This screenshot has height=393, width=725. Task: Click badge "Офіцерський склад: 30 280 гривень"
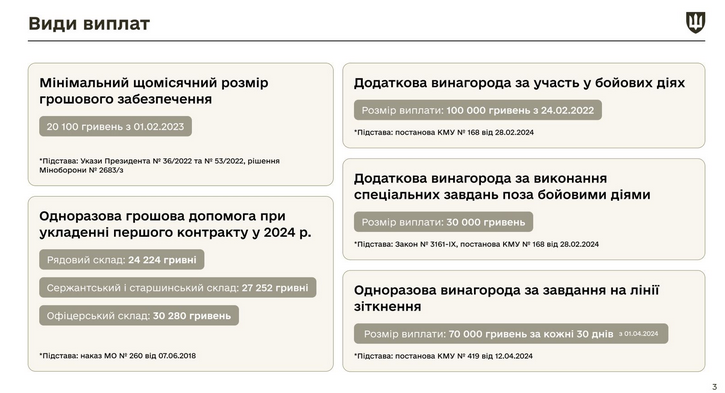139,315
